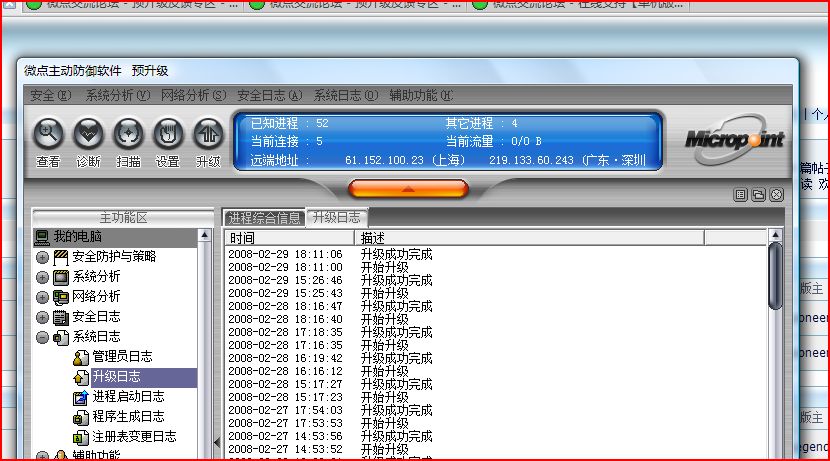Launch the 诊断 (Diagnose) heartbeat tool
Screen dimensions: 830x461
point(88,133)
